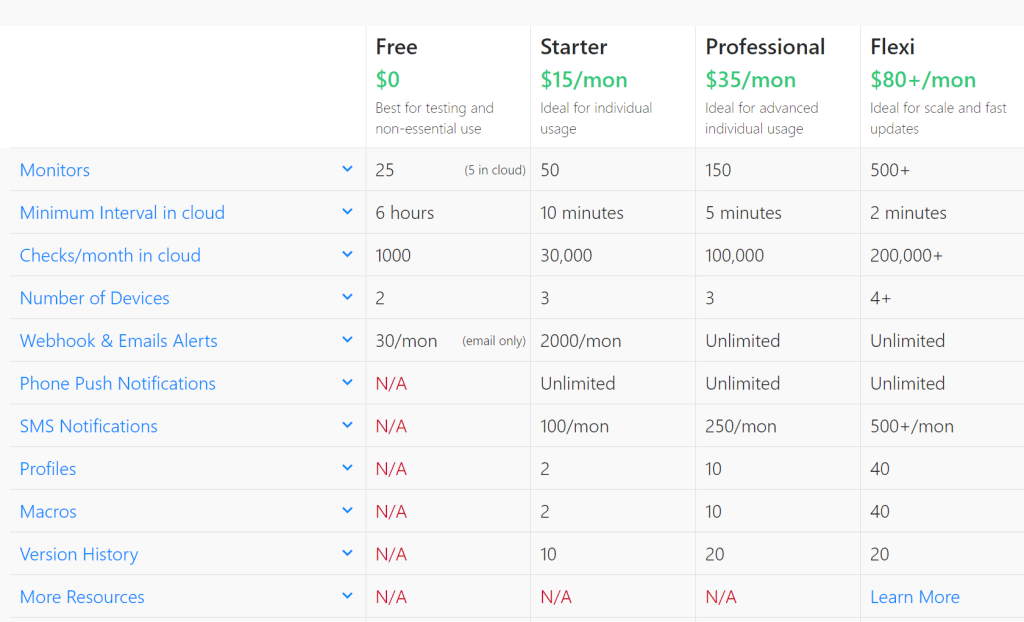
Task: Open Webhook & Emails Alerts chevron arrow
Action: [347, 340]
